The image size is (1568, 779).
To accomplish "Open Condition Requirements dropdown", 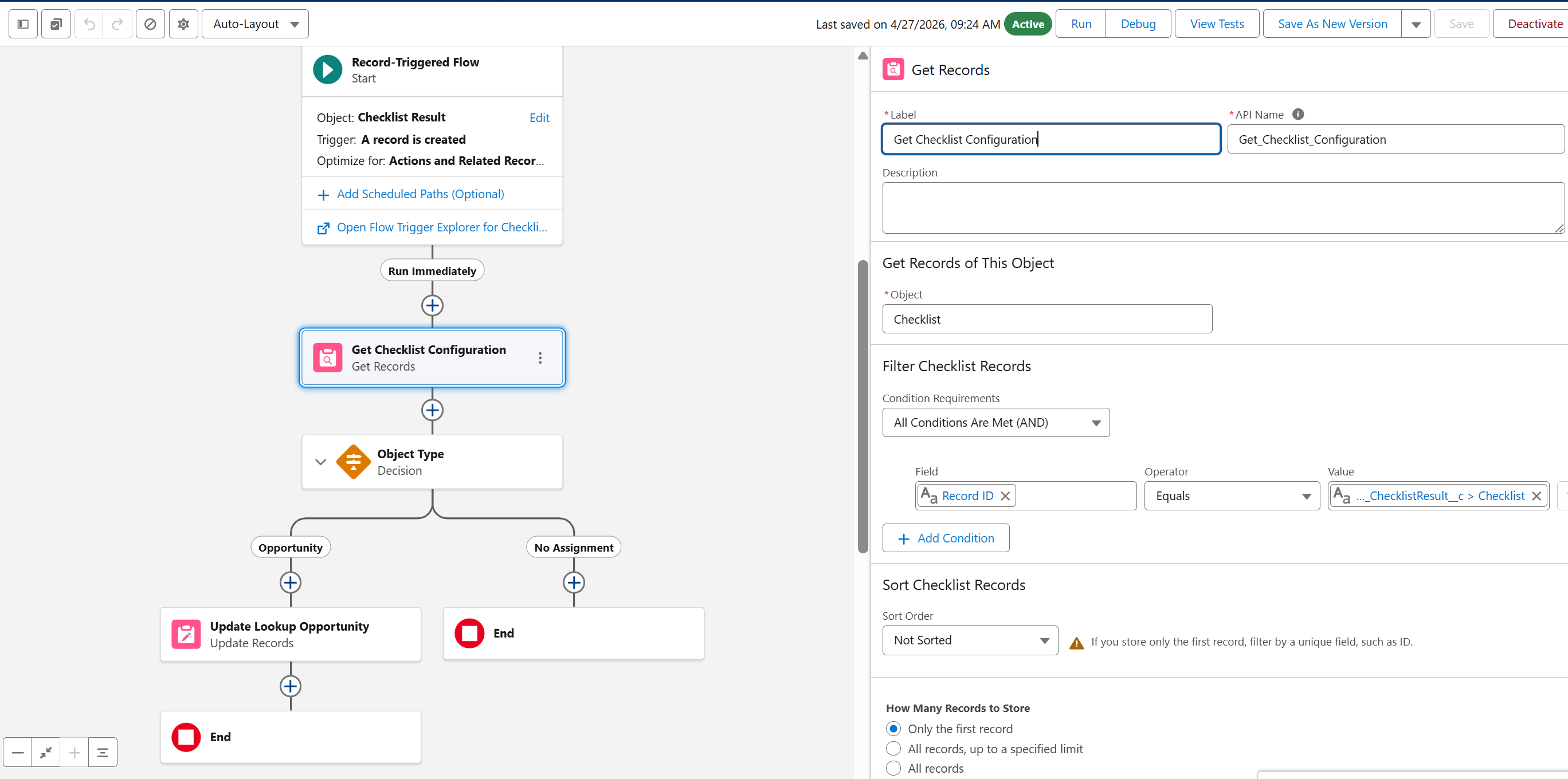I will 995,422.
